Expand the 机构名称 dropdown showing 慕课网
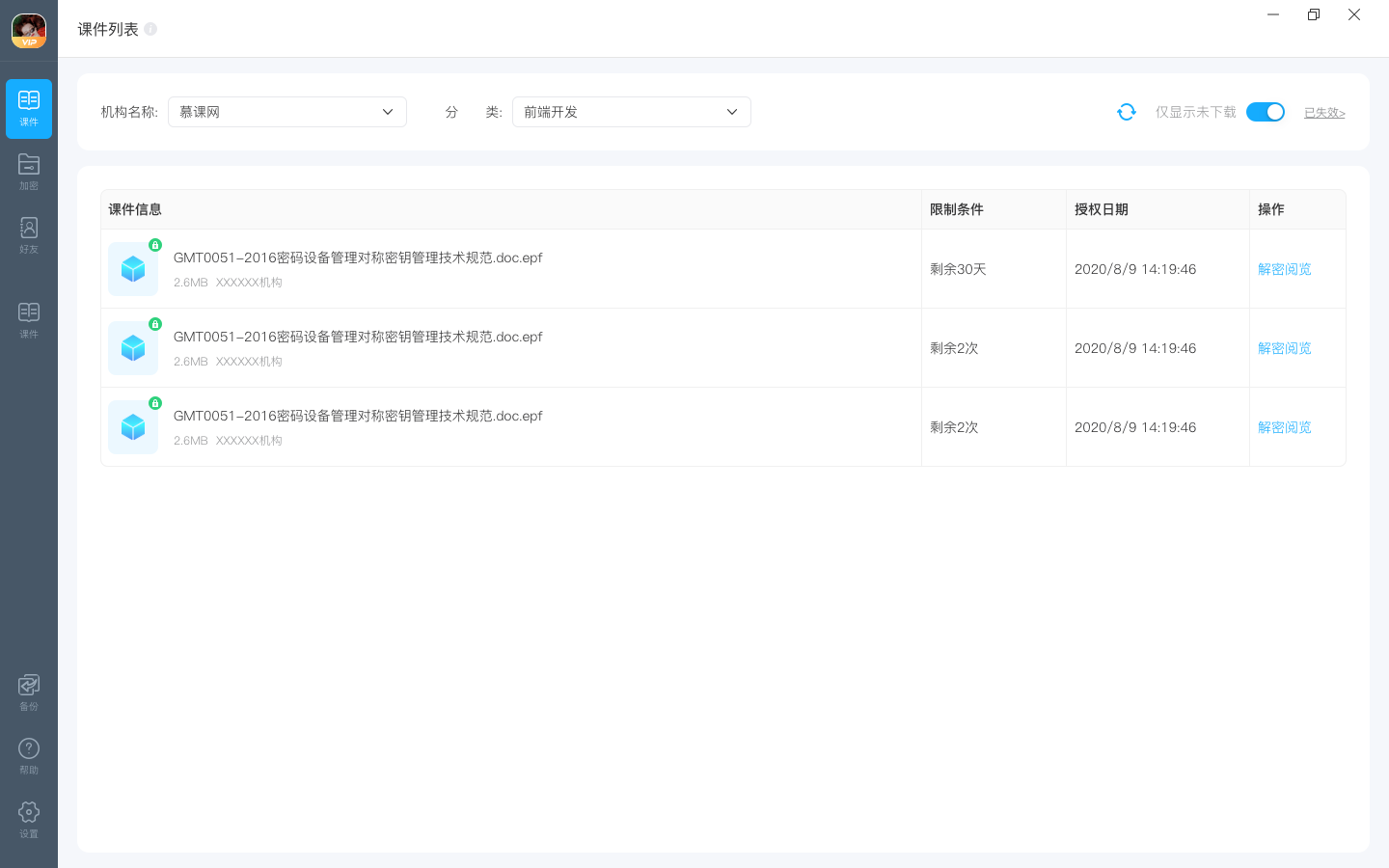The height and width of the screenshot is (868, 1389). 287,112
